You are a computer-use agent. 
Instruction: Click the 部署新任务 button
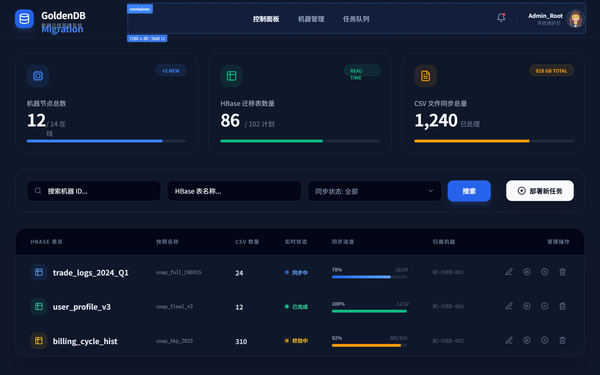pyautogui.click(x=540, y=191)
